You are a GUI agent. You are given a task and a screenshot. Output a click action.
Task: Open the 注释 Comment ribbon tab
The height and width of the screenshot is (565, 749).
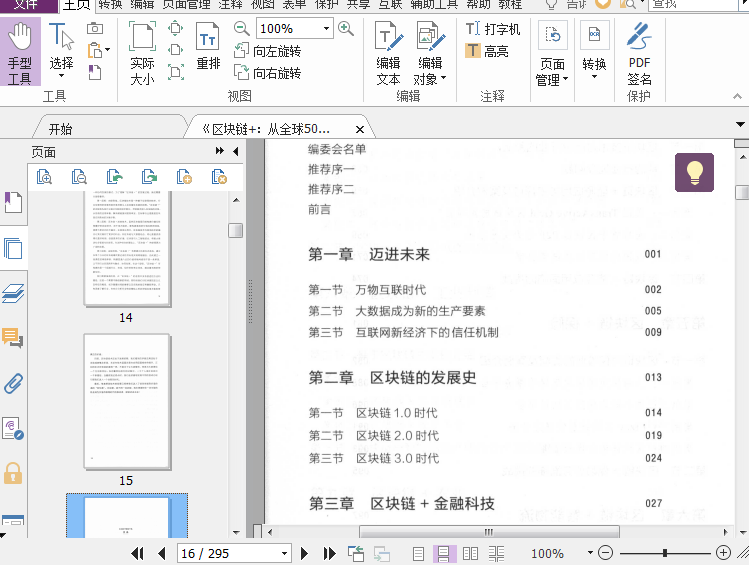click(x=230, y=4)
